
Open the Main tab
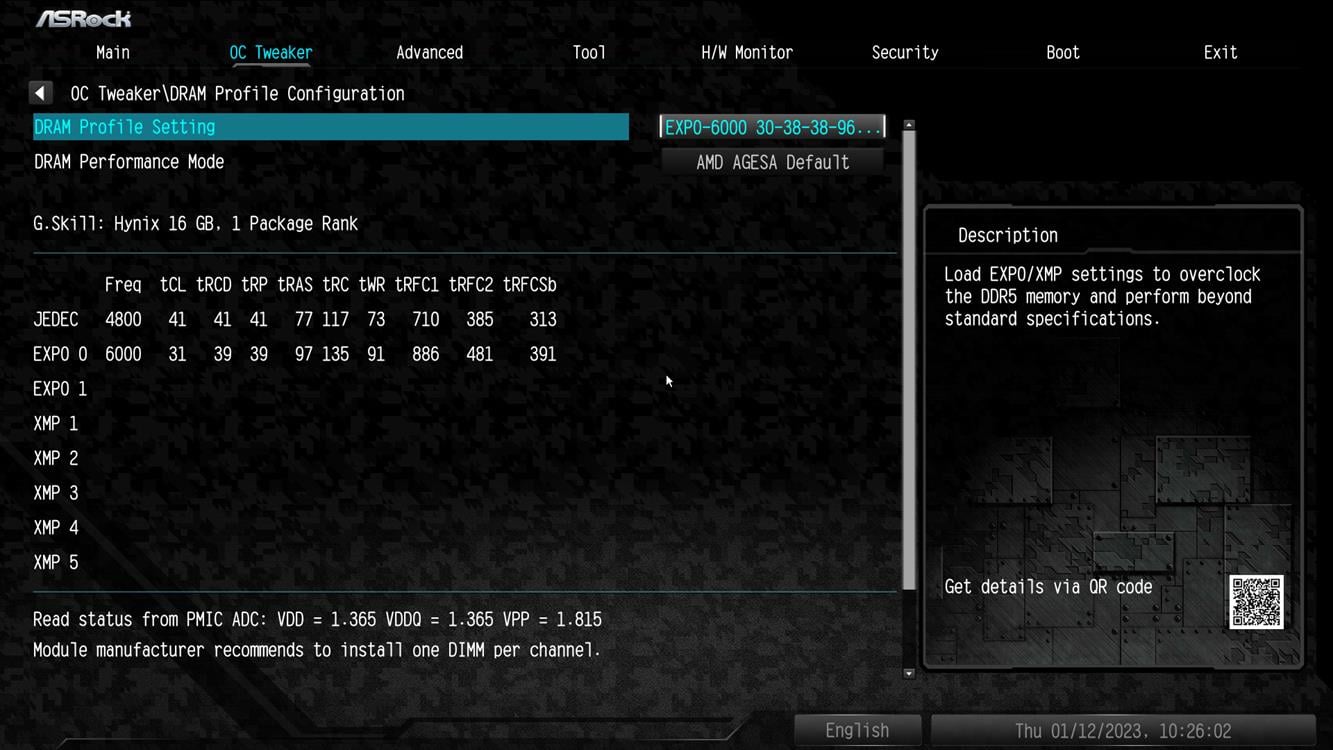[113, 53]
